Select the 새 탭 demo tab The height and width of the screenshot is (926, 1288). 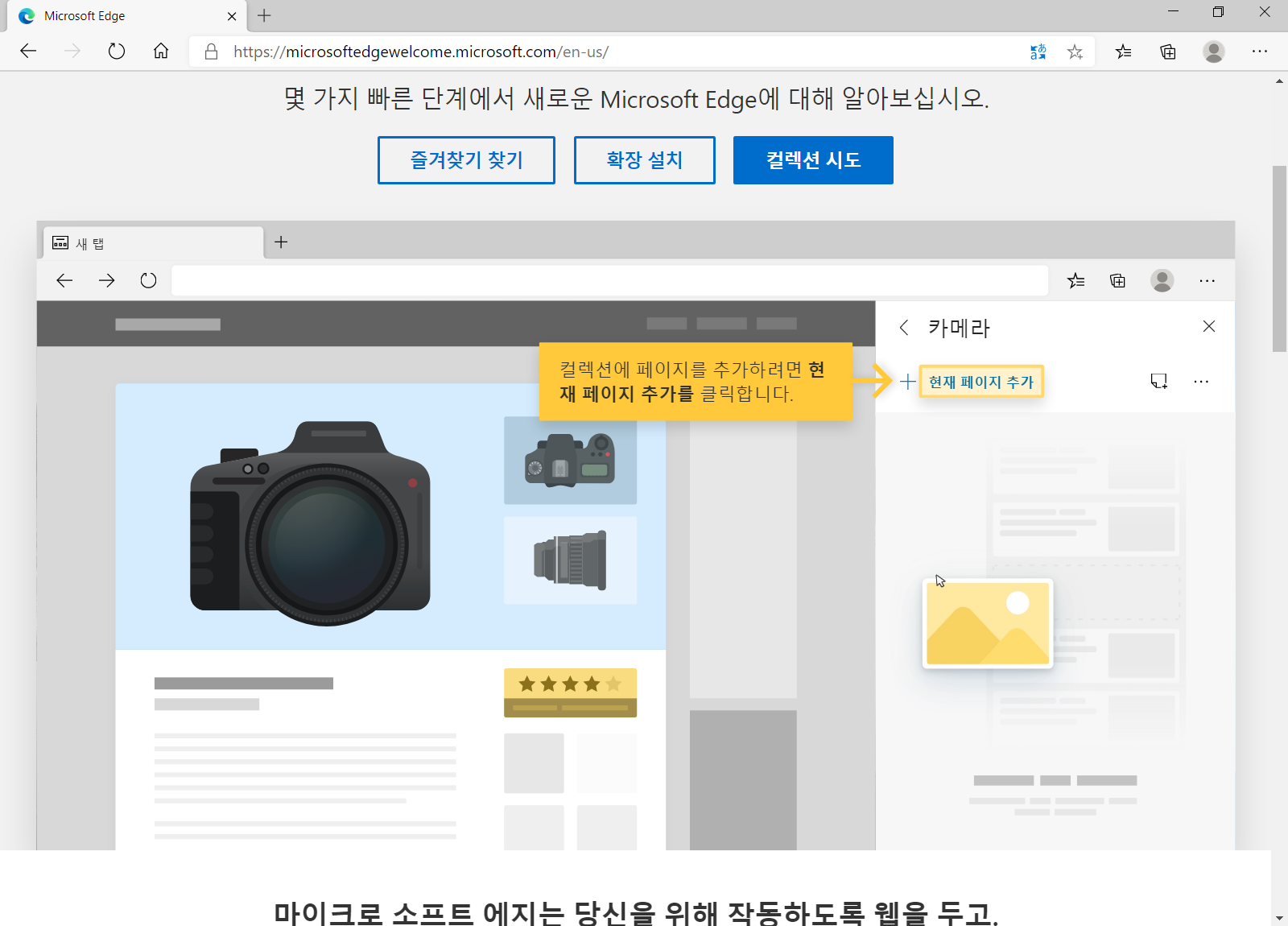pos(153,243)
